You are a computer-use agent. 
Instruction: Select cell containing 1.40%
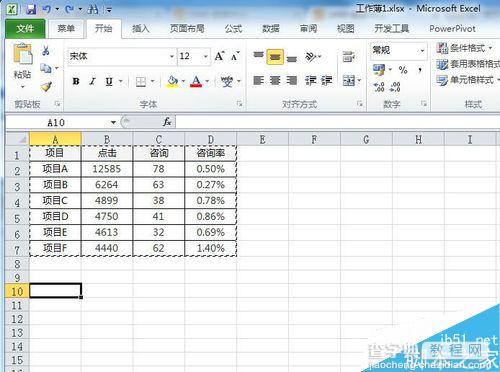pos(211,248)
